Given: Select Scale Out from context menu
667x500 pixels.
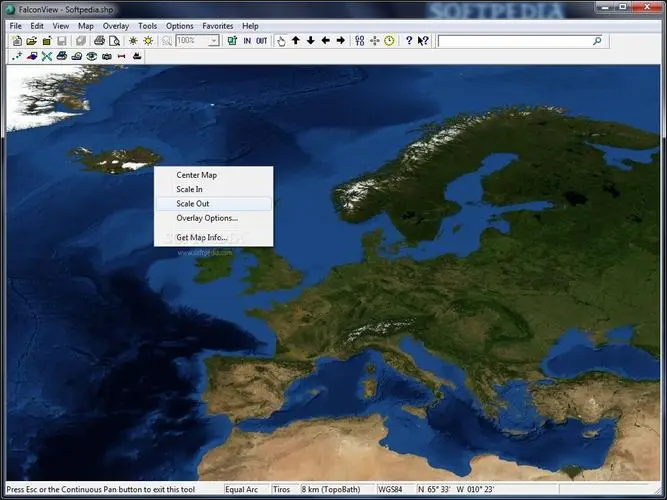Looking at the screenshot, I should click(193, 203).
